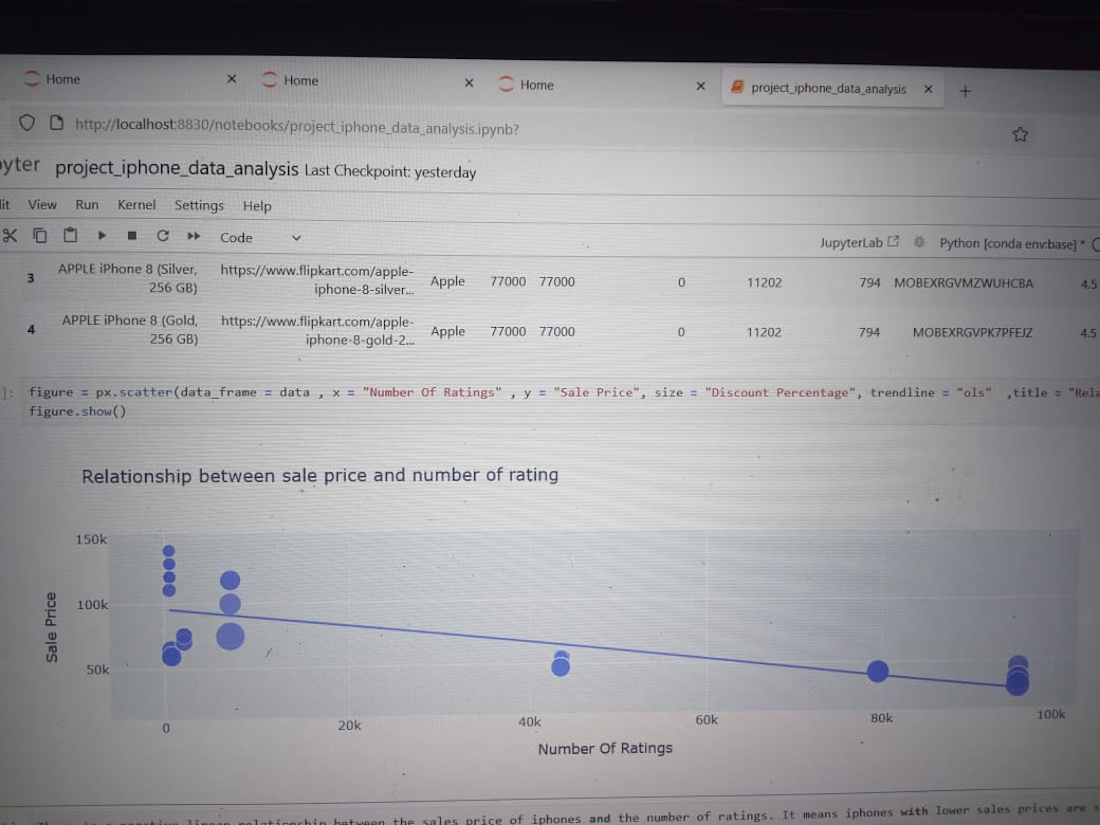Close the project_iphone_data_analysis tab
Screen dimensions: 1100x825
(x=928, y=89)
